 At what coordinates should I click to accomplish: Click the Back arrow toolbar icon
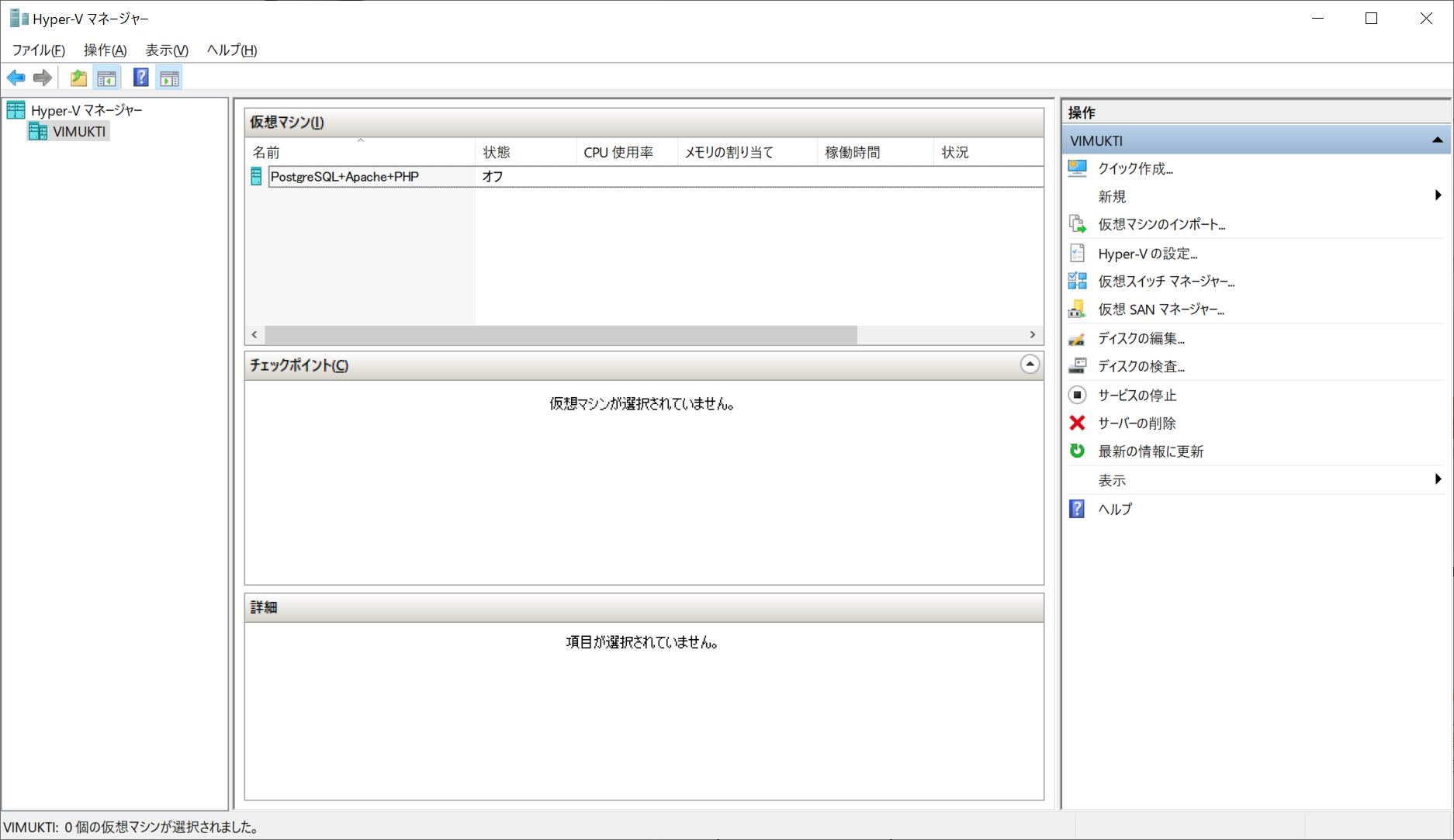(x=16, y=78)
